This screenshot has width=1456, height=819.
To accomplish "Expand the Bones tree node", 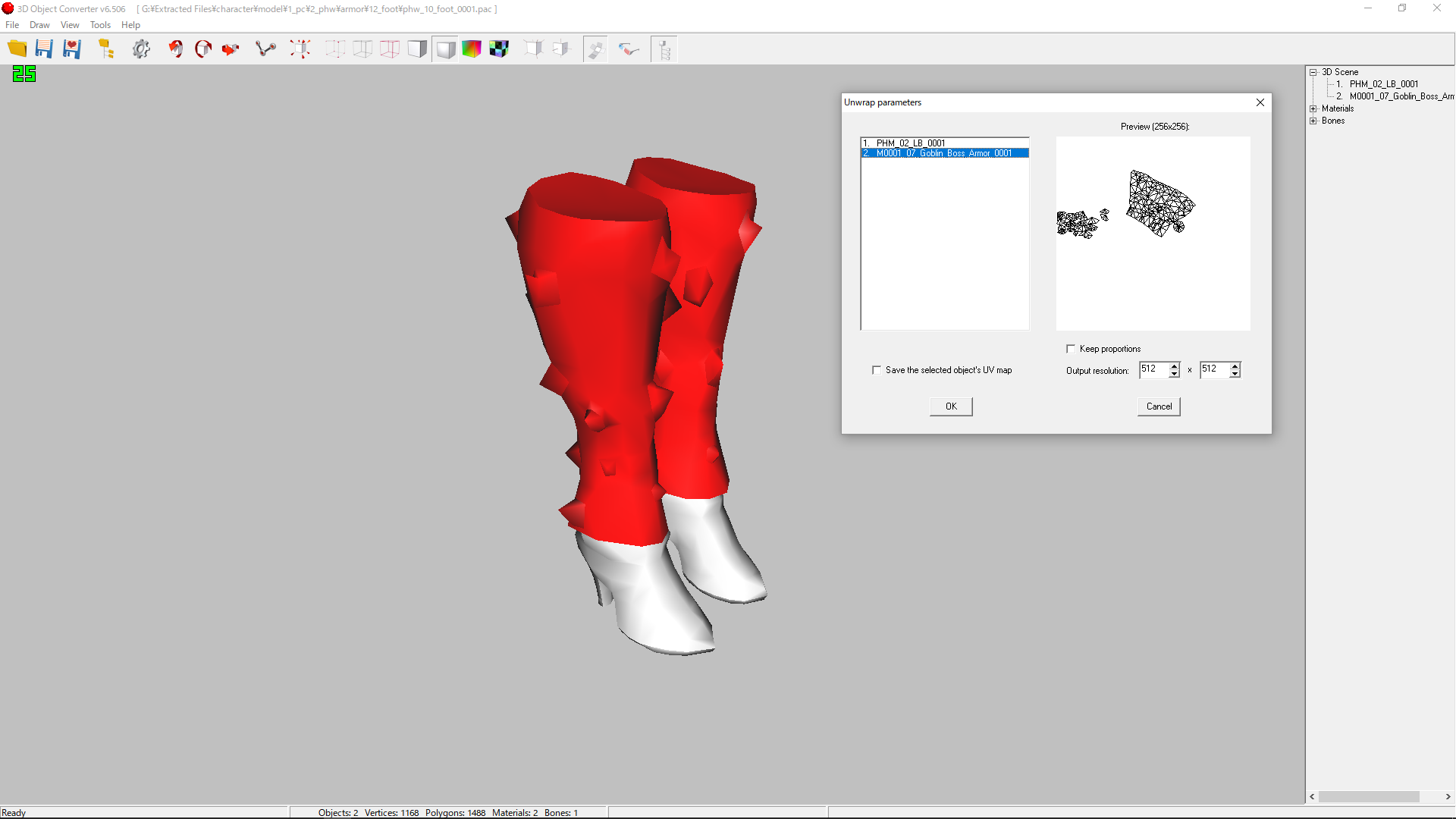I will coord(1313,121).
